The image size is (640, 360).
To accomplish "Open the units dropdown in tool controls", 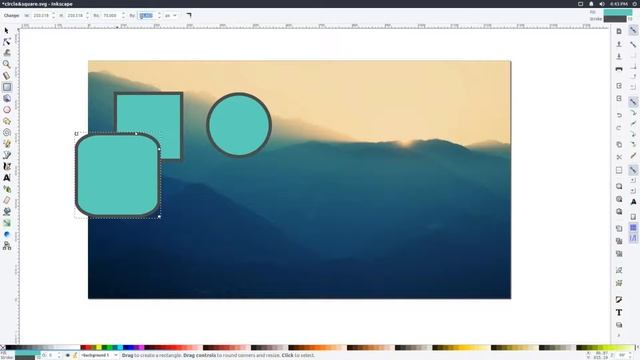I will (171, 16).
